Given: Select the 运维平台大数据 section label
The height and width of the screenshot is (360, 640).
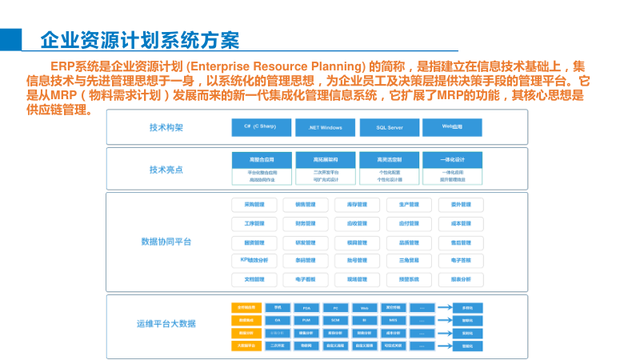Looking at the screenshot, I should 166,324.
